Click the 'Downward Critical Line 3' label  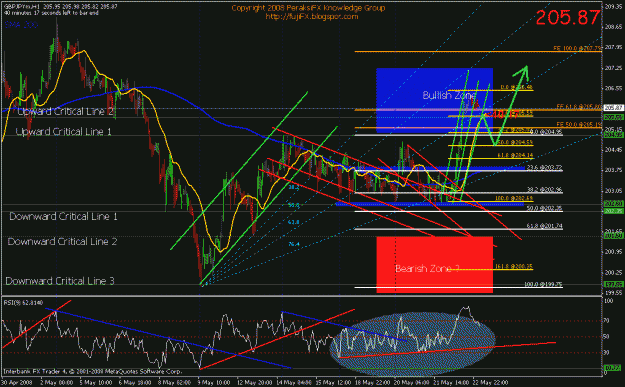(60, 281)
